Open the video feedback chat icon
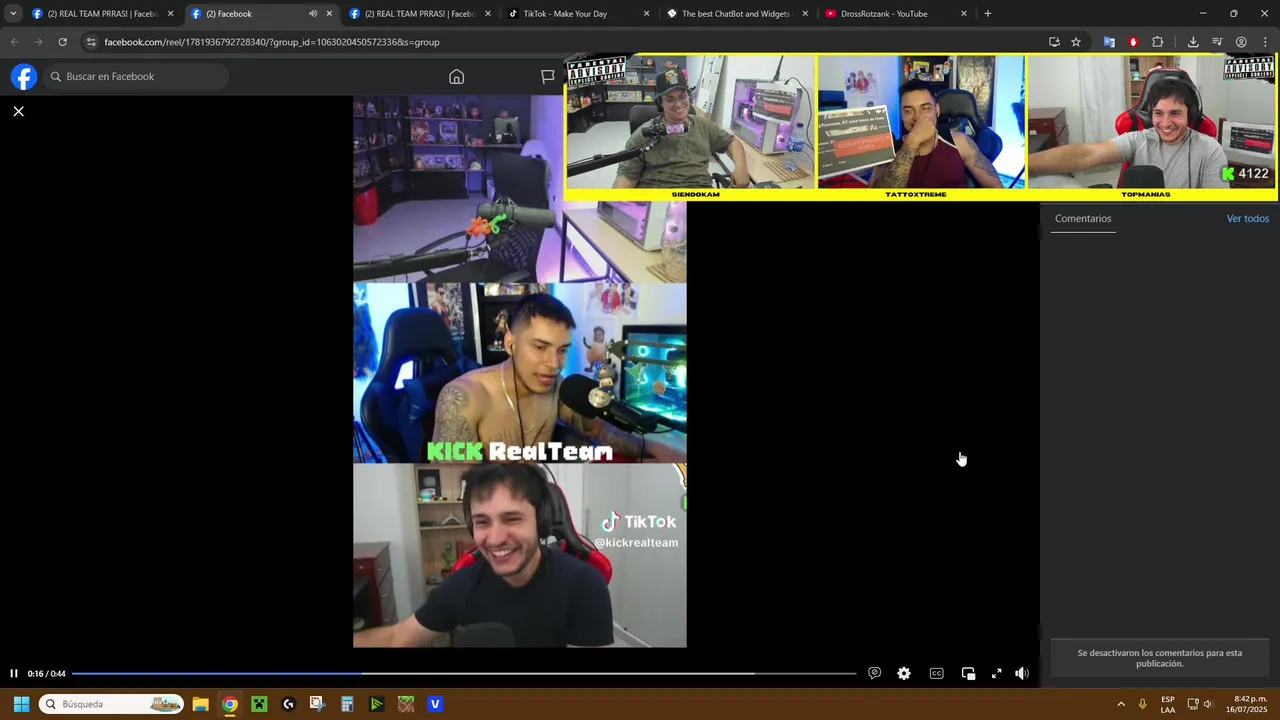The width and height of the screenshot is (1280, 720). click(875, 674)
